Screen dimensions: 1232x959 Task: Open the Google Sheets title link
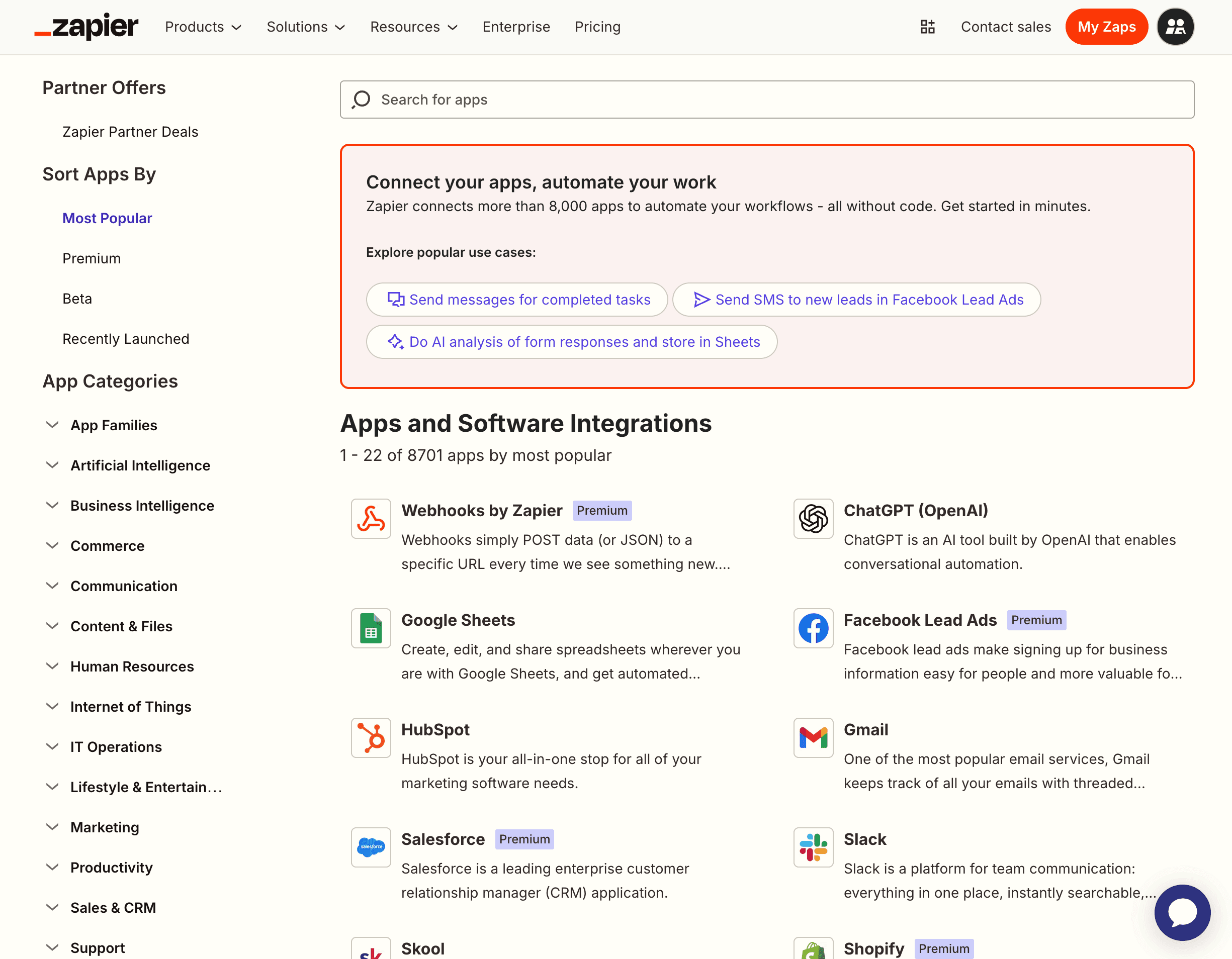point(458,620)
